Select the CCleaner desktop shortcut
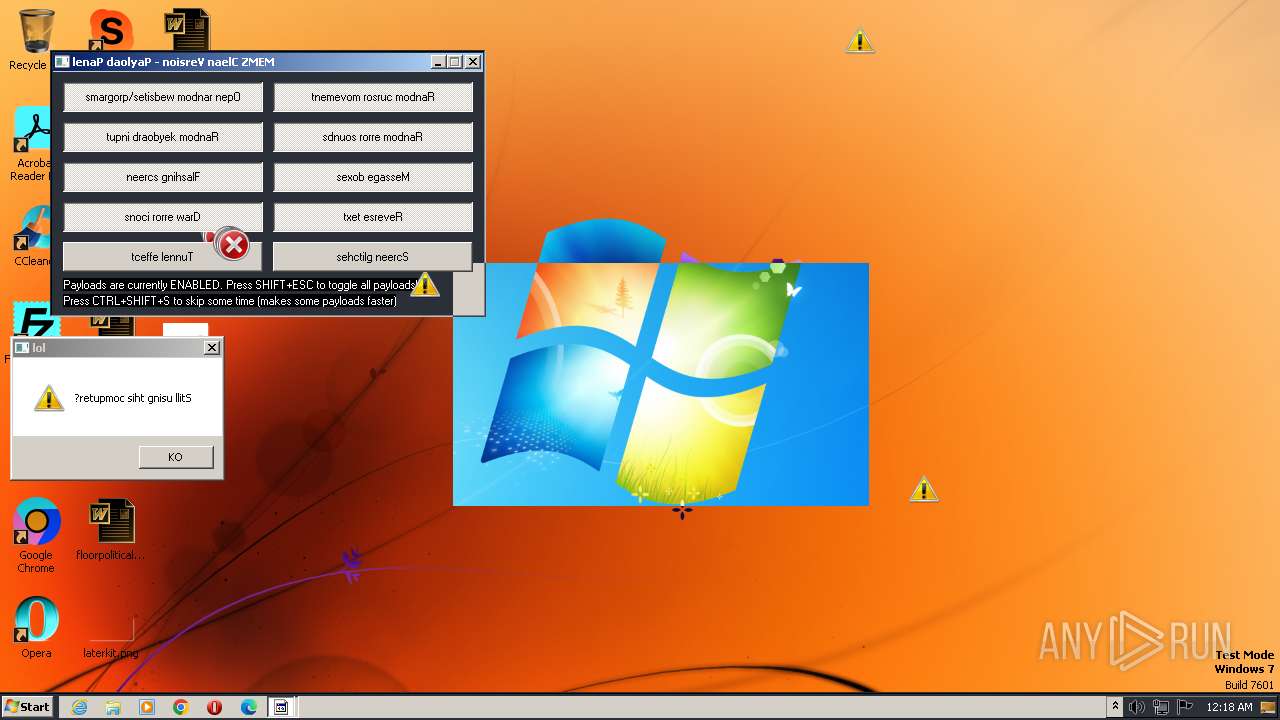The image size is (1280, 720). pos(31,237)
